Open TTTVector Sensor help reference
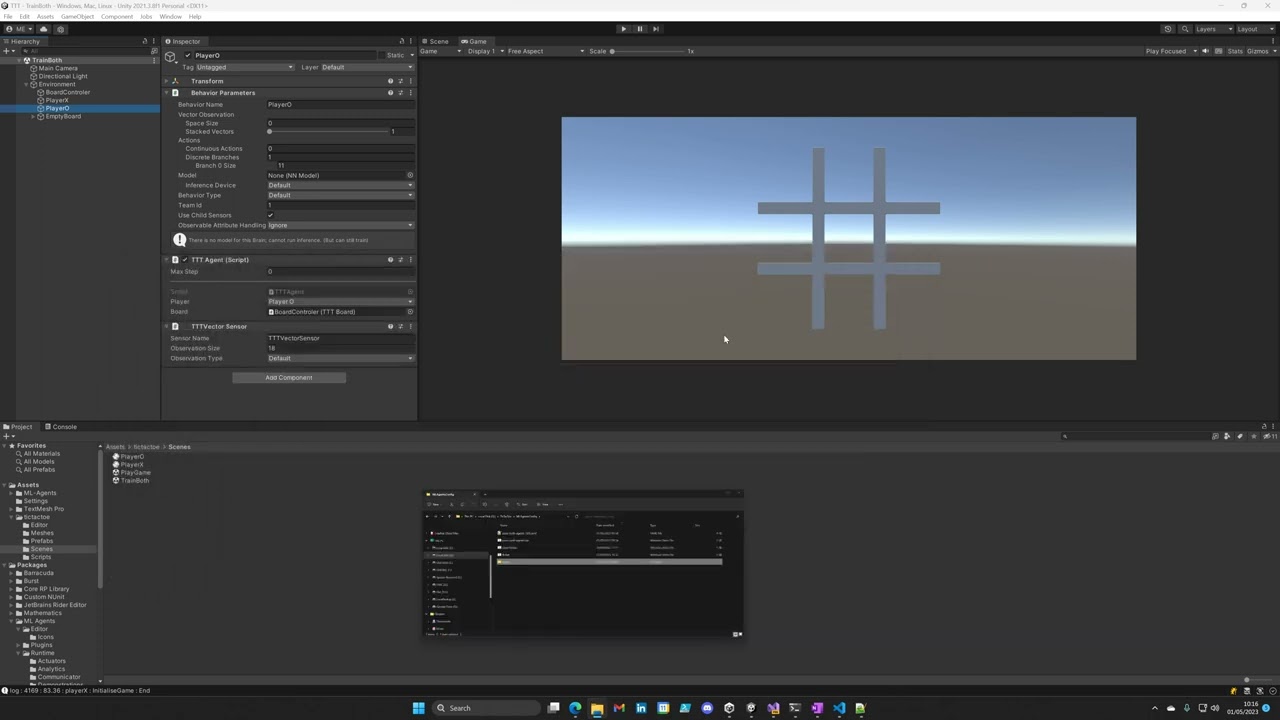1280x720 pixels. (x=391, y=327)
